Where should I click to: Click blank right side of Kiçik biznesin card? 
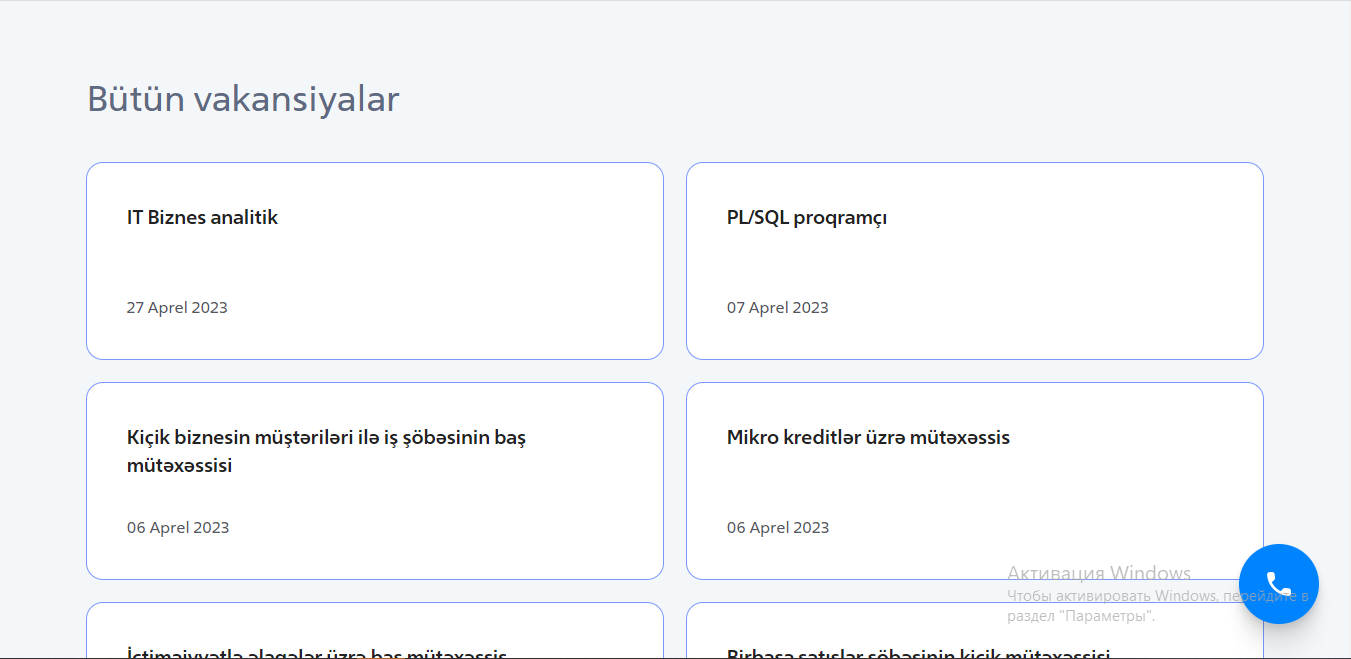click(600, 490)
